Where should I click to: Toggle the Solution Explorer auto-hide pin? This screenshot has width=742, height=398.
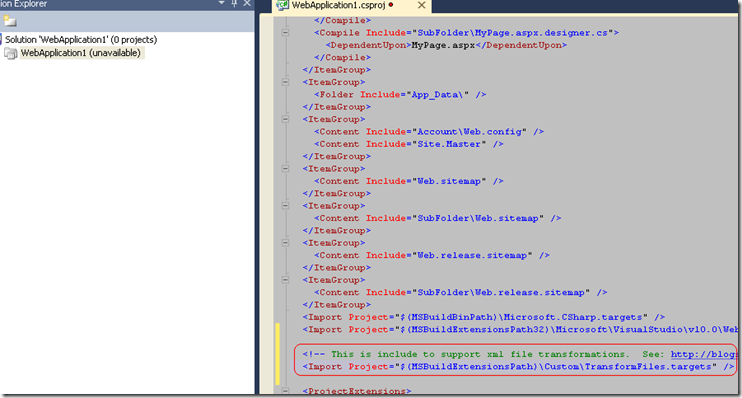(x=234, y=3)
